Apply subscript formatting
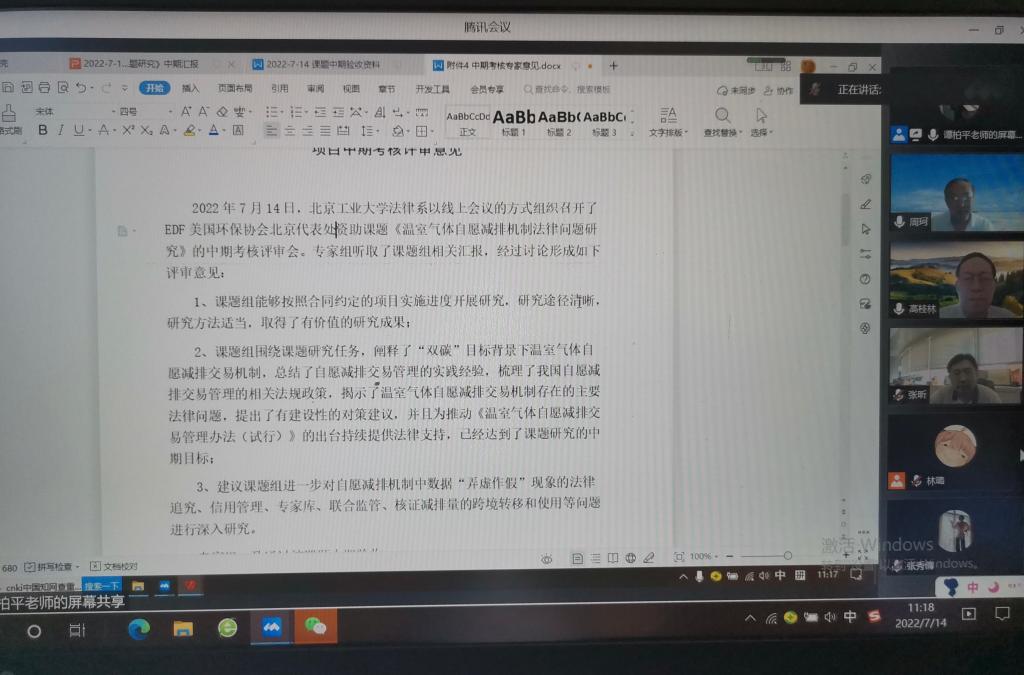The width and height of the screenshot is (1024, 675). (x=146, y=130)
